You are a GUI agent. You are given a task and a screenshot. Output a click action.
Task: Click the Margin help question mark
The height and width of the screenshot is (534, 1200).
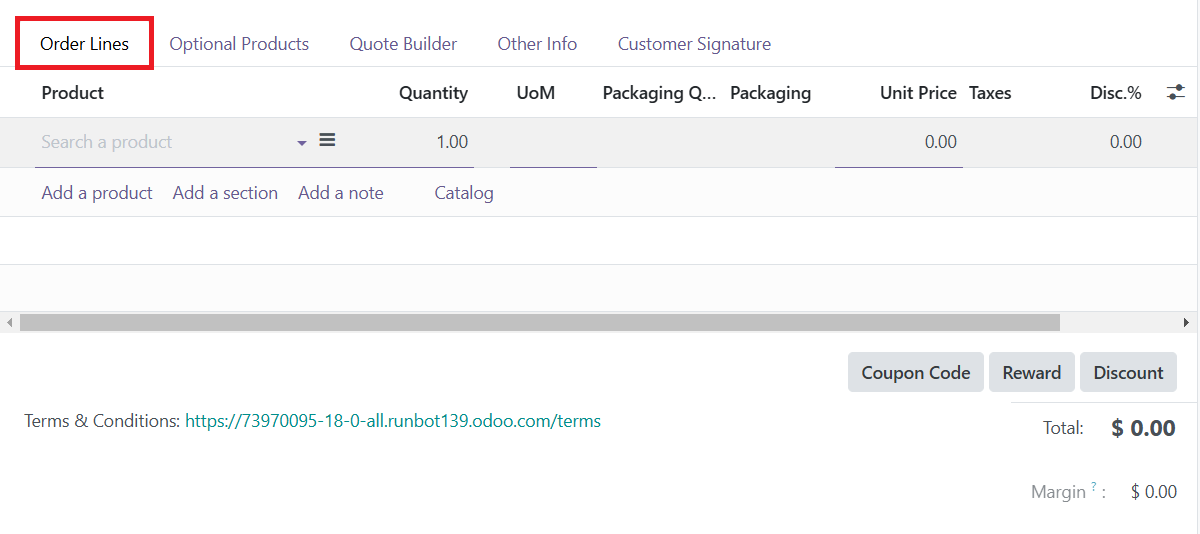tap(1094, 487)
